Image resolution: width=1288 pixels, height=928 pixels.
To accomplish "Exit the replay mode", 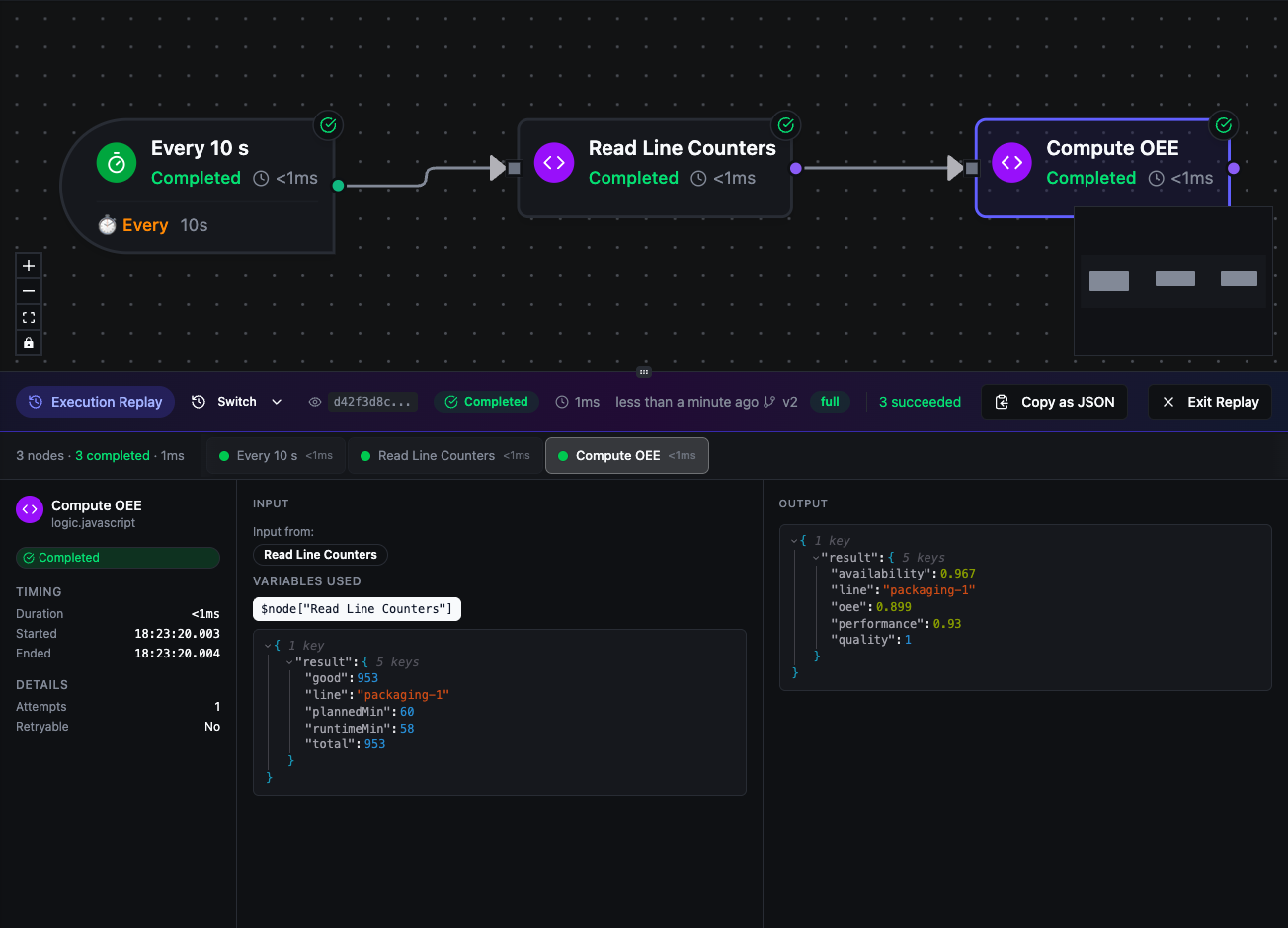I will 1210,402.
